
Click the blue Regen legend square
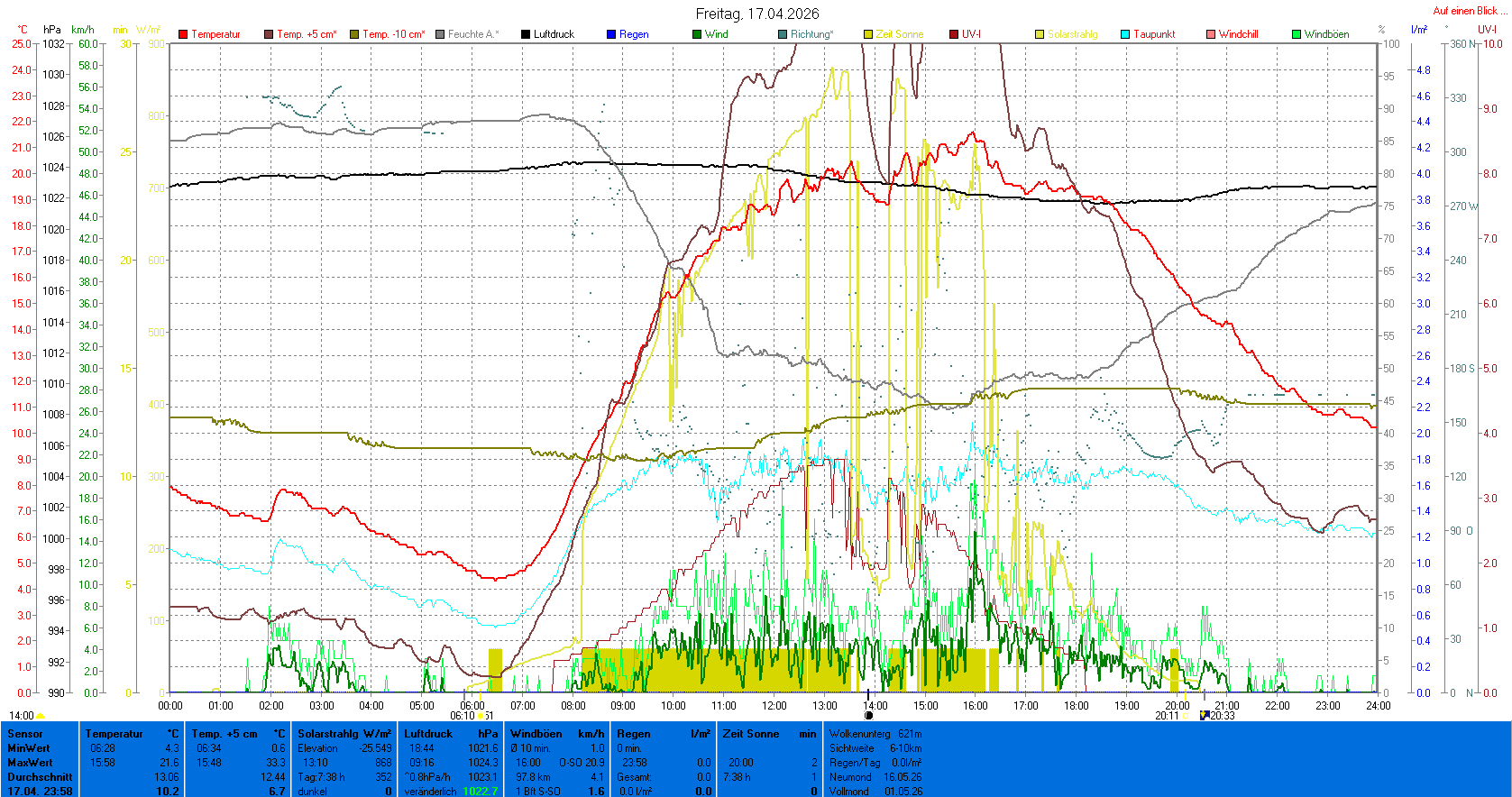click(611, 34)
